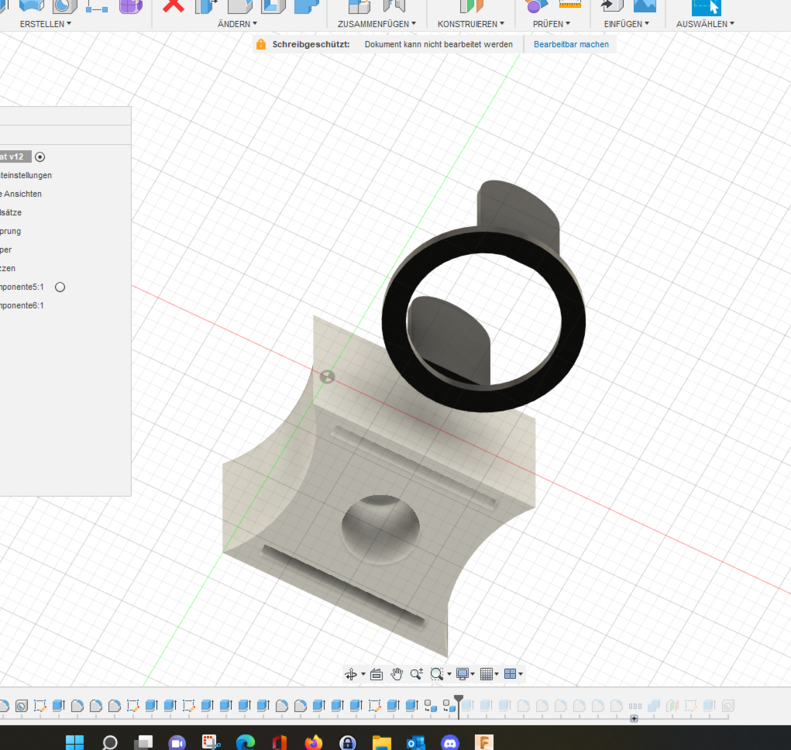
Task: Click the red delete X icon in toolbar
Action: pos(174,6)
